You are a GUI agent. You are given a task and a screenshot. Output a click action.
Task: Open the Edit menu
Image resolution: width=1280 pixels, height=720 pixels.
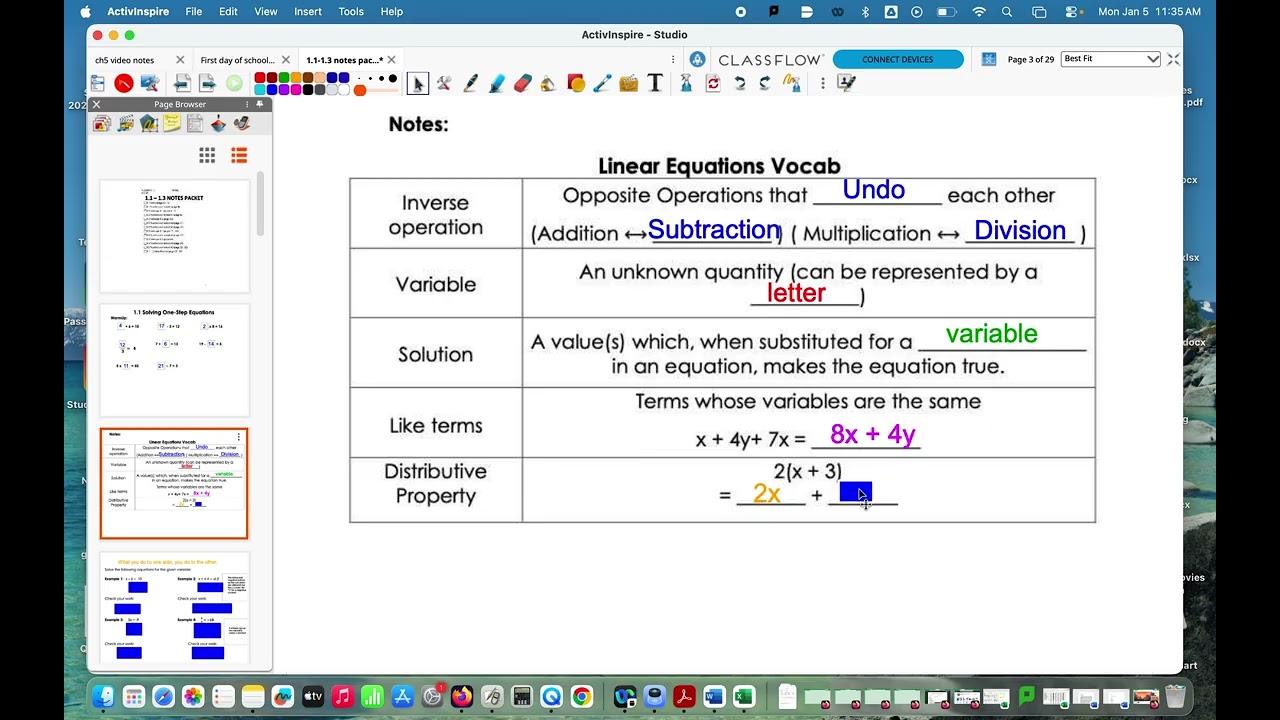(x=229, y=11)
